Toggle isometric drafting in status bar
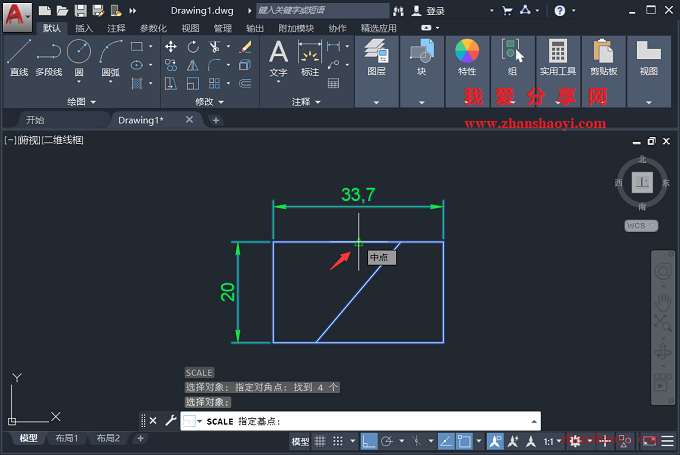Screen dimensions: 680x455 [416, 442]
